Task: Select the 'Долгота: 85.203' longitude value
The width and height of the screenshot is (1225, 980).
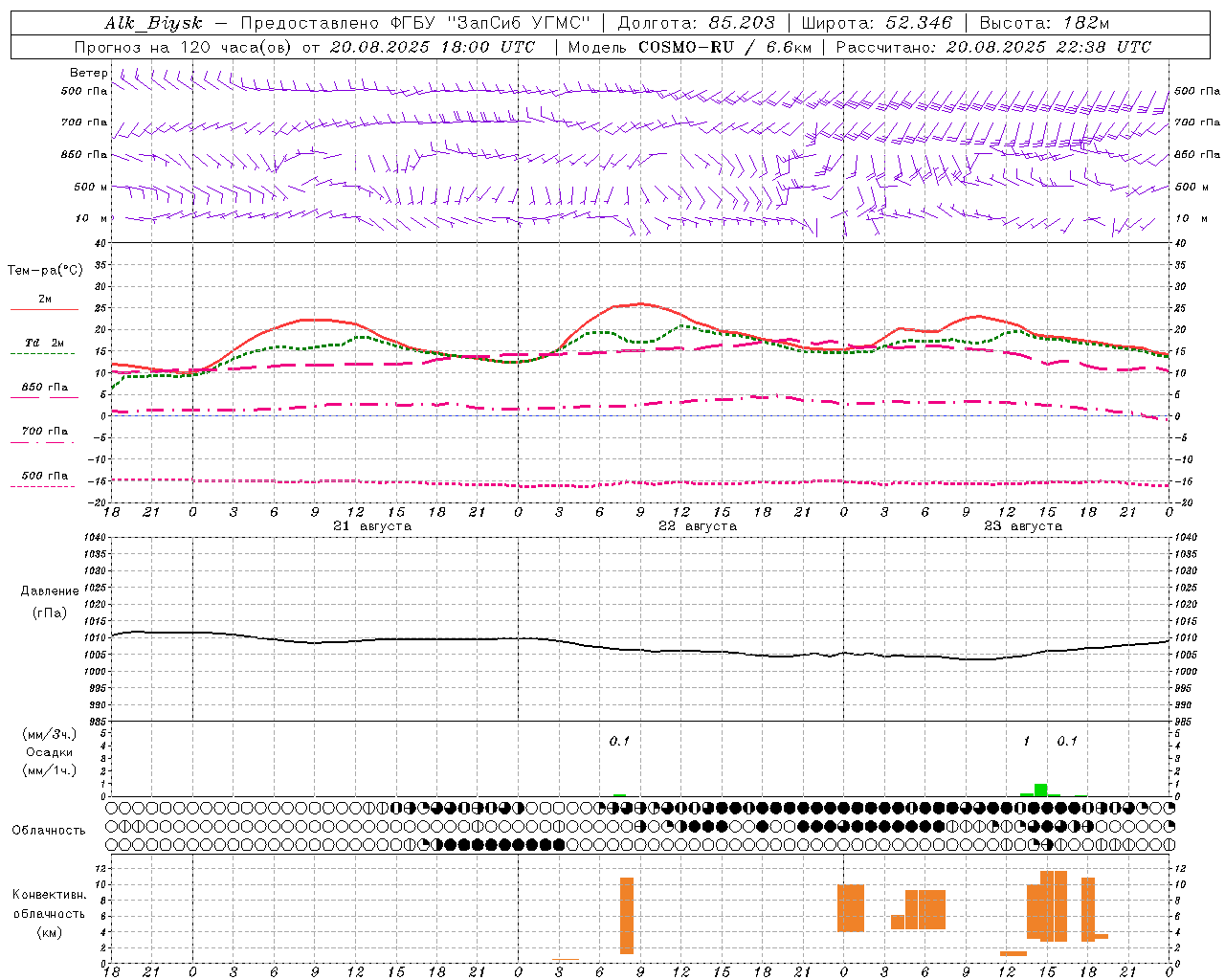Action: 697,24
